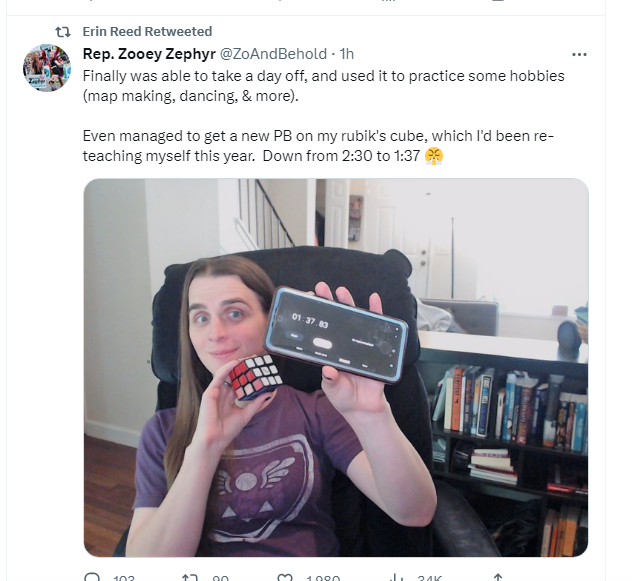The height and width of the screenshot is (581, 632).
Task: Click the triumph face emoji after 1:37
Action: pos(434,156)
